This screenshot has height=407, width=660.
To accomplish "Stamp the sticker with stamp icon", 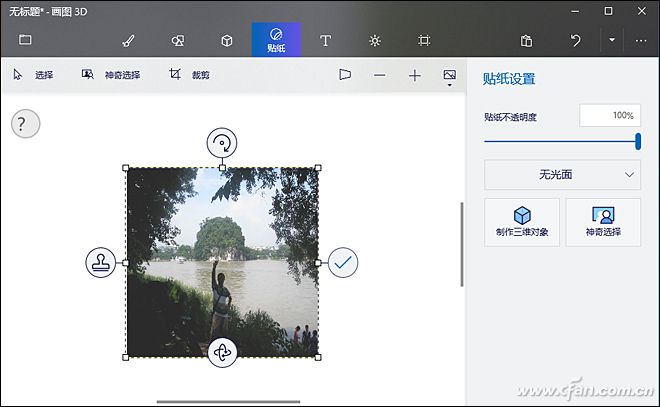I will 101,263.
